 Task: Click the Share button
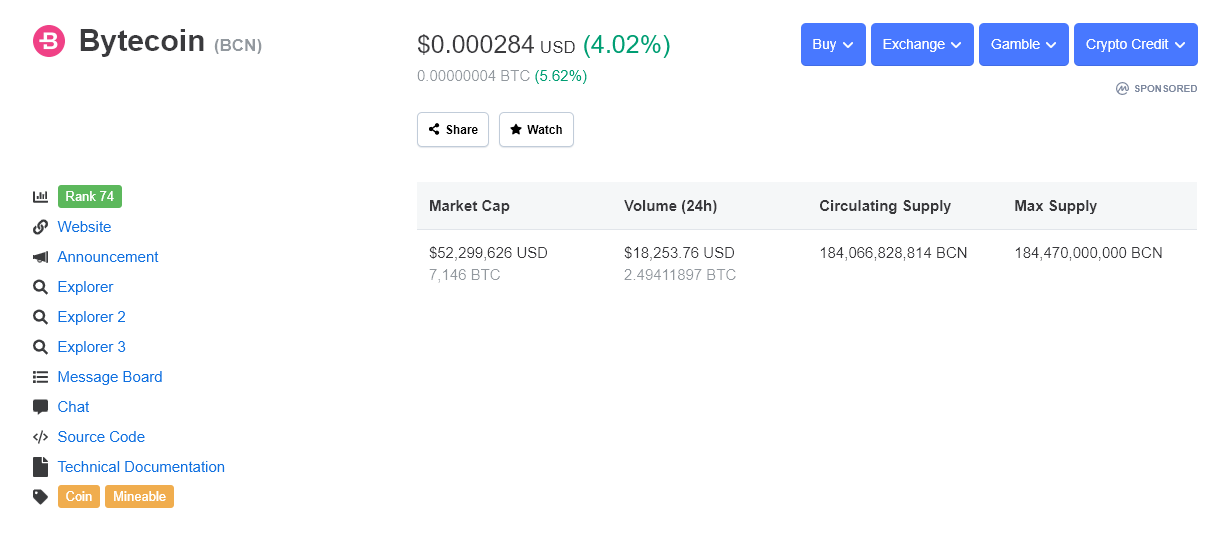point(453,130)
